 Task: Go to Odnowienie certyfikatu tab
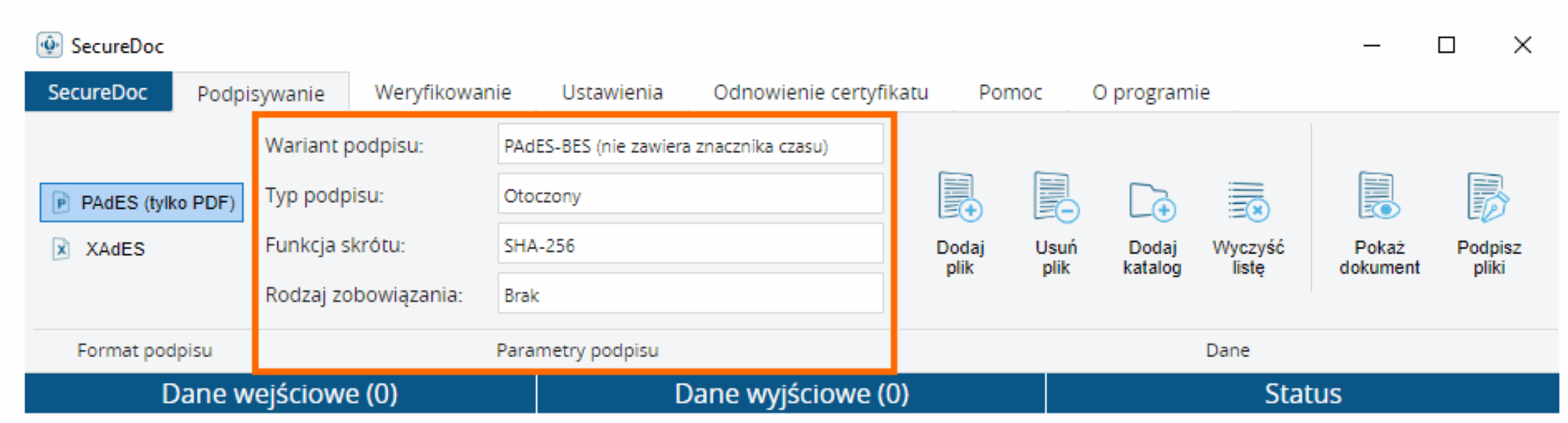(x=820, y=93)
